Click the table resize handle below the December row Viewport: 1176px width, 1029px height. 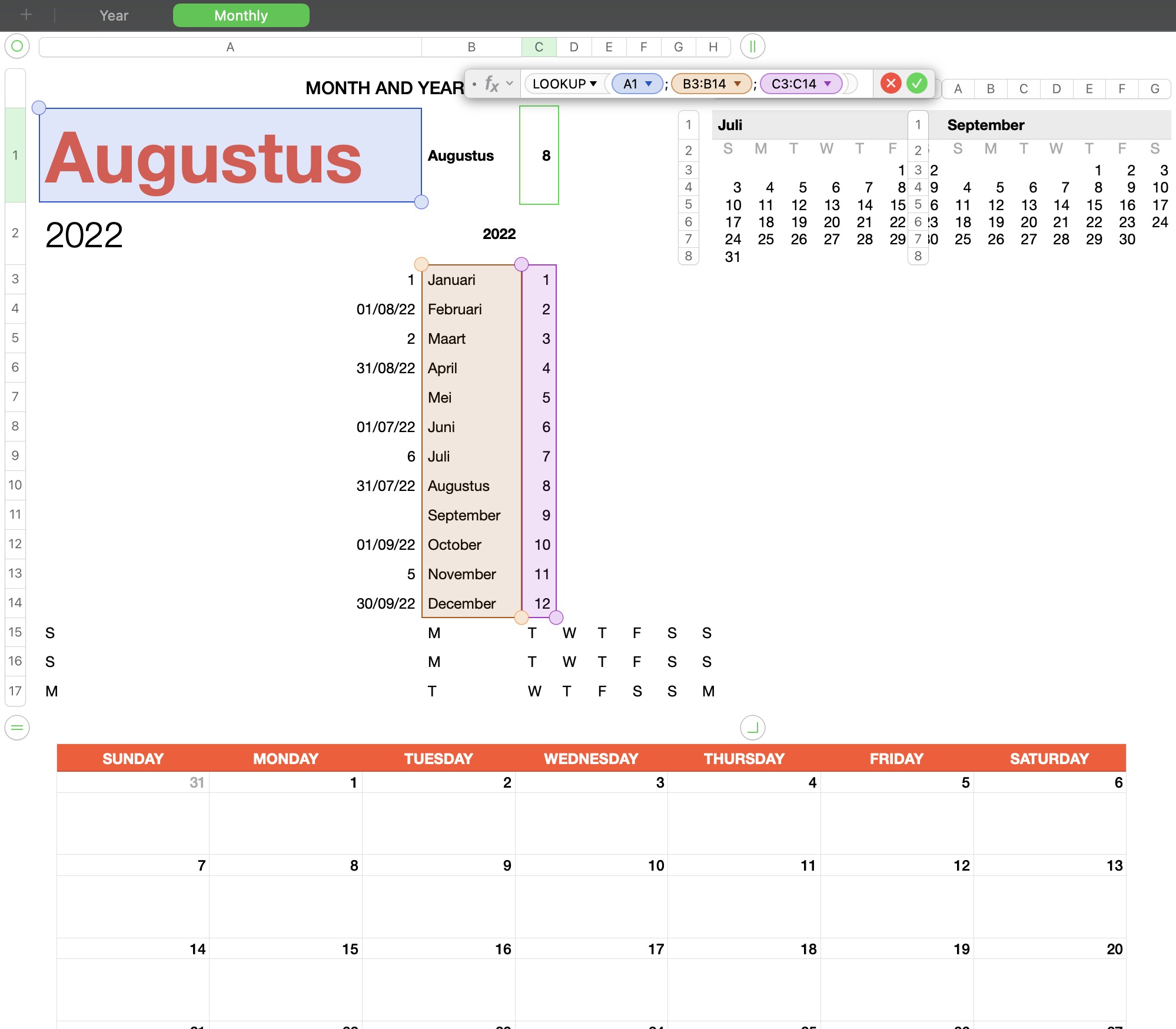(x=752, y=728)
